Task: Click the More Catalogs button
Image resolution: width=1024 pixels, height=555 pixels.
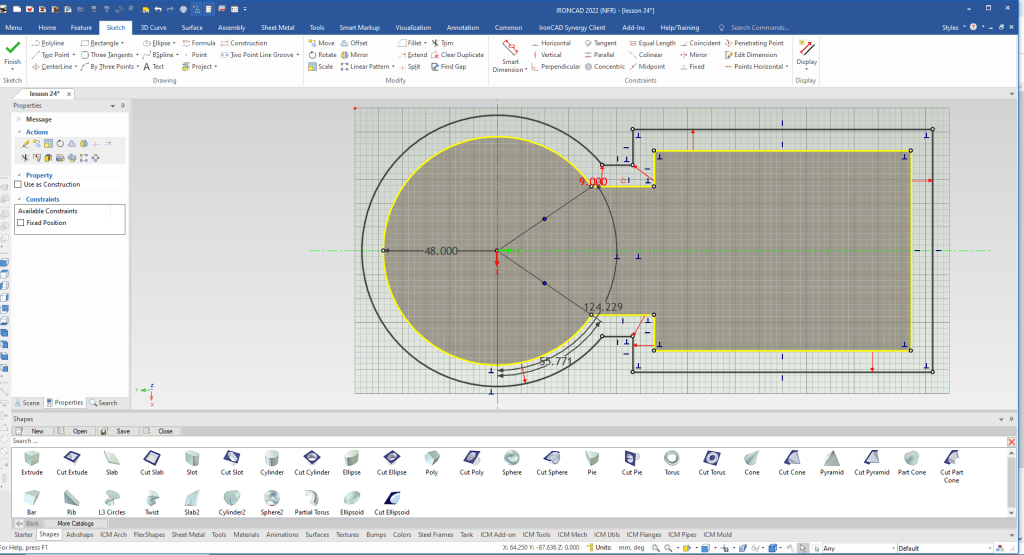Action: [x=76, y=523]
